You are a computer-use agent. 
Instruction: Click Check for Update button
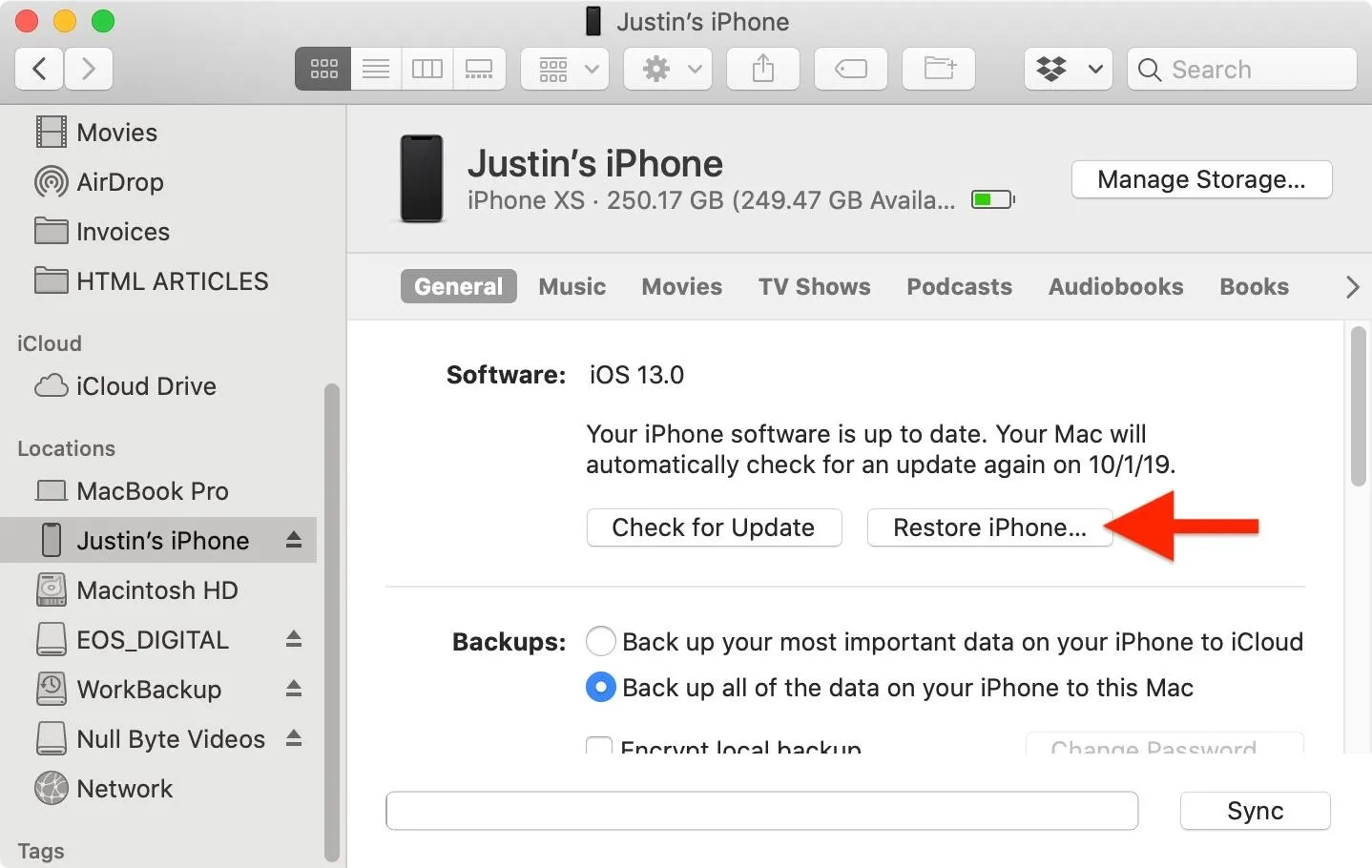pyautogui.click(x=714, y=527)
